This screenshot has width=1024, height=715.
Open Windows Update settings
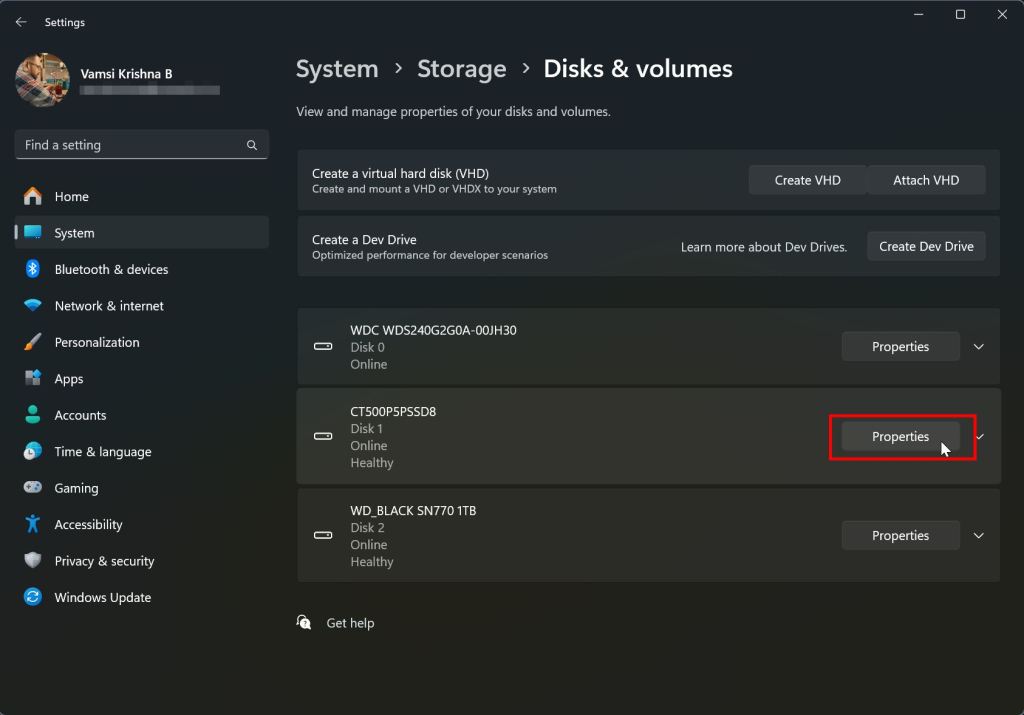142,597
